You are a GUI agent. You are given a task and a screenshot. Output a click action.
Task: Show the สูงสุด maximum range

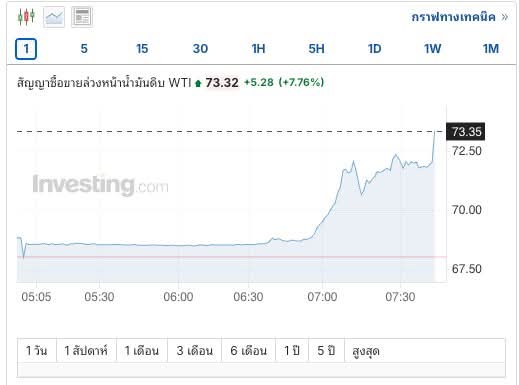366,351
